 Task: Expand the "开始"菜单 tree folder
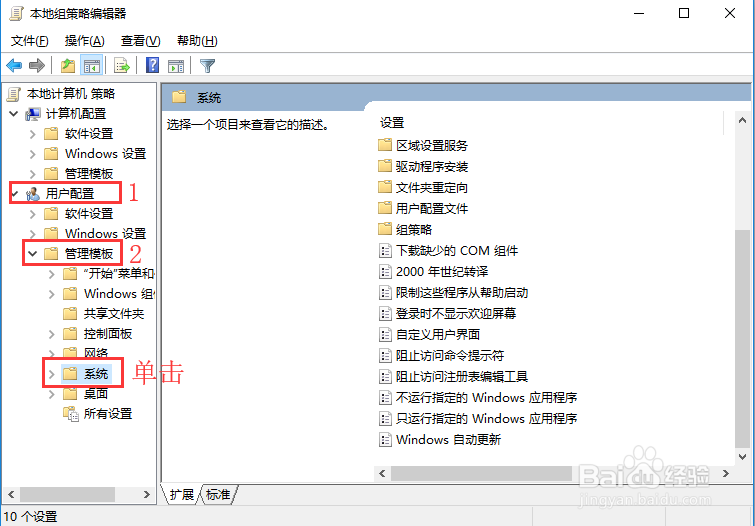click(x=52, y=274)
